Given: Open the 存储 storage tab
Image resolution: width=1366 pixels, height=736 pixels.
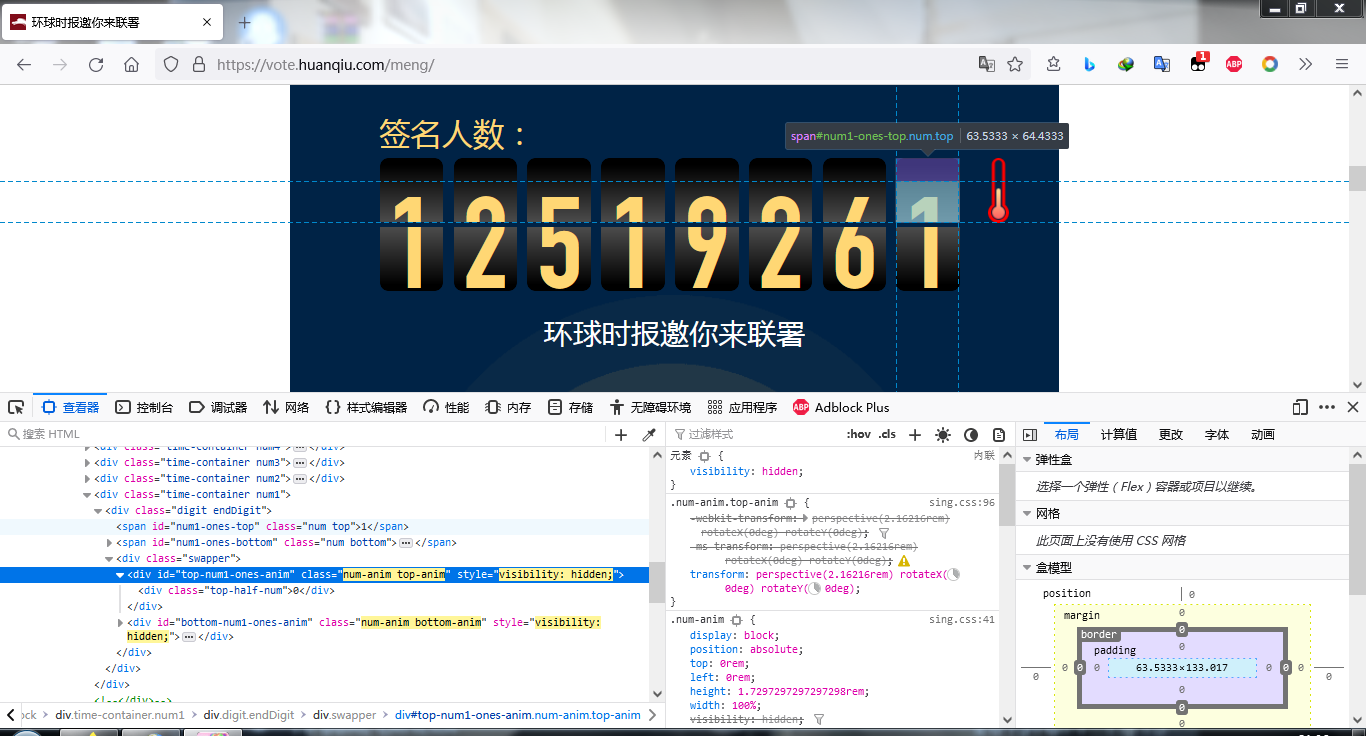Looking at the screenshot, I should pyautogui.click(x=570, y=407).
